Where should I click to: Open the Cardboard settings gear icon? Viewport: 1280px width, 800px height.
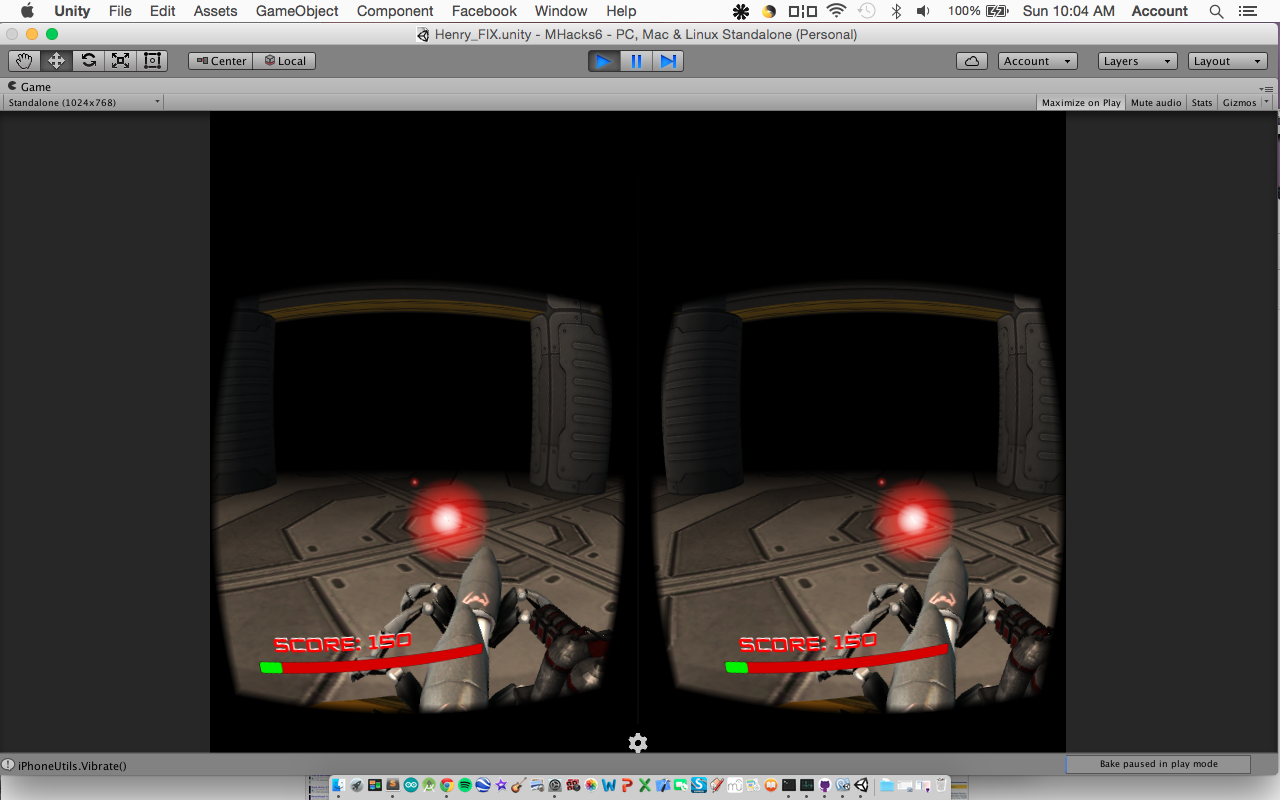(x=638, y=743)
